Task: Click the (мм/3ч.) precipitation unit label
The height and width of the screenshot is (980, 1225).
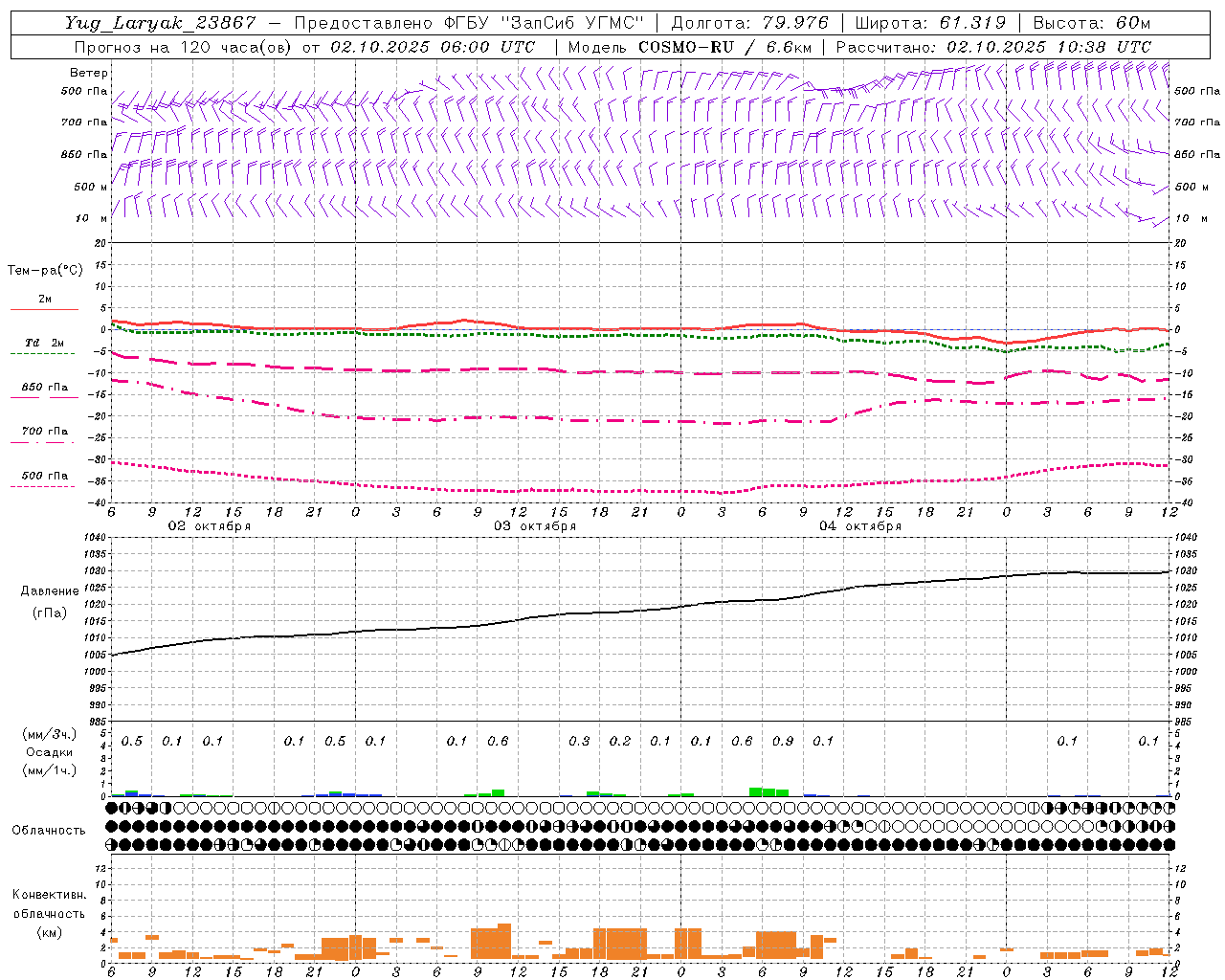Action: pos(50,734)
